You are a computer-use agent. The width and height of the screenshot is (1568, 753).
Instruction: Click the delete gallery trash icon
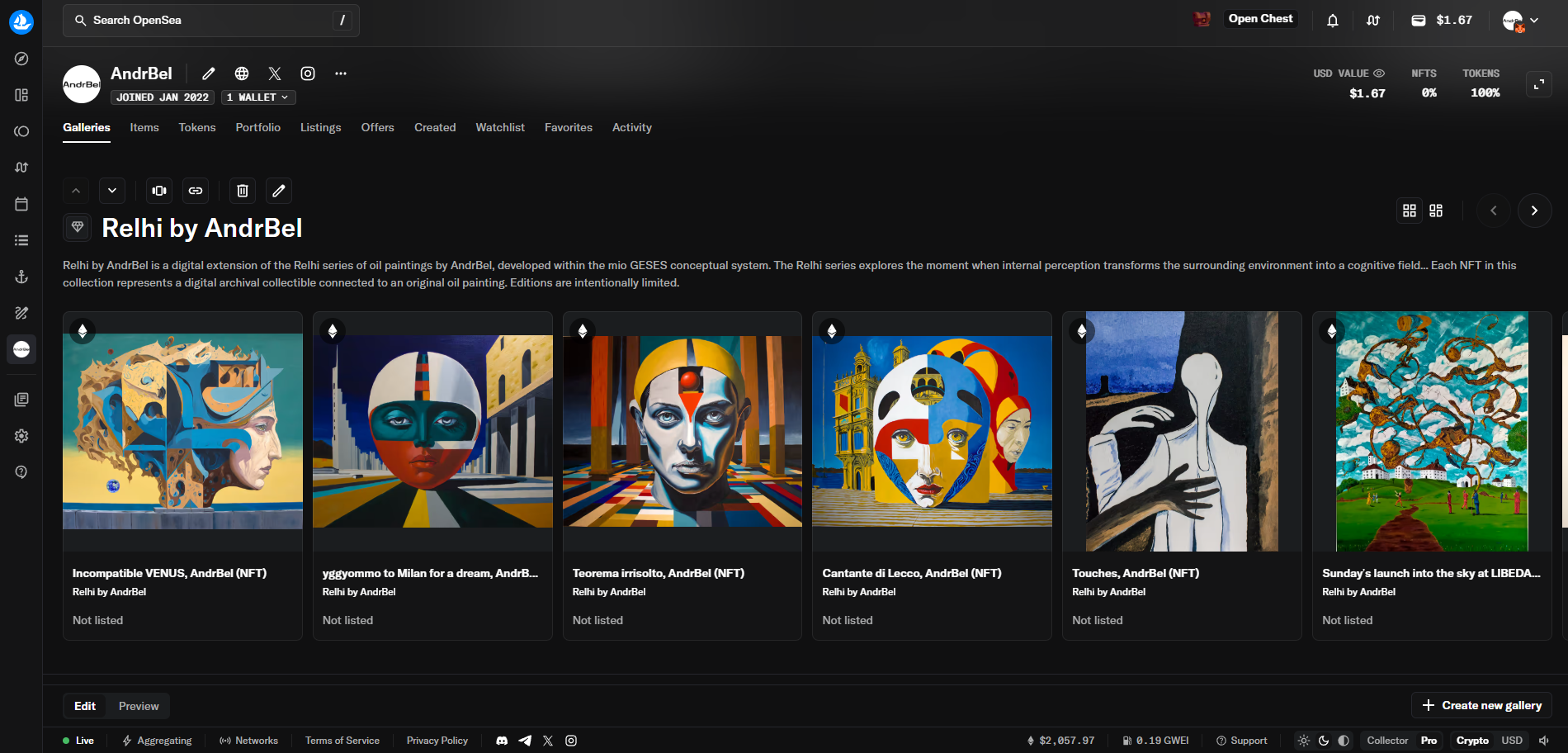243,191
